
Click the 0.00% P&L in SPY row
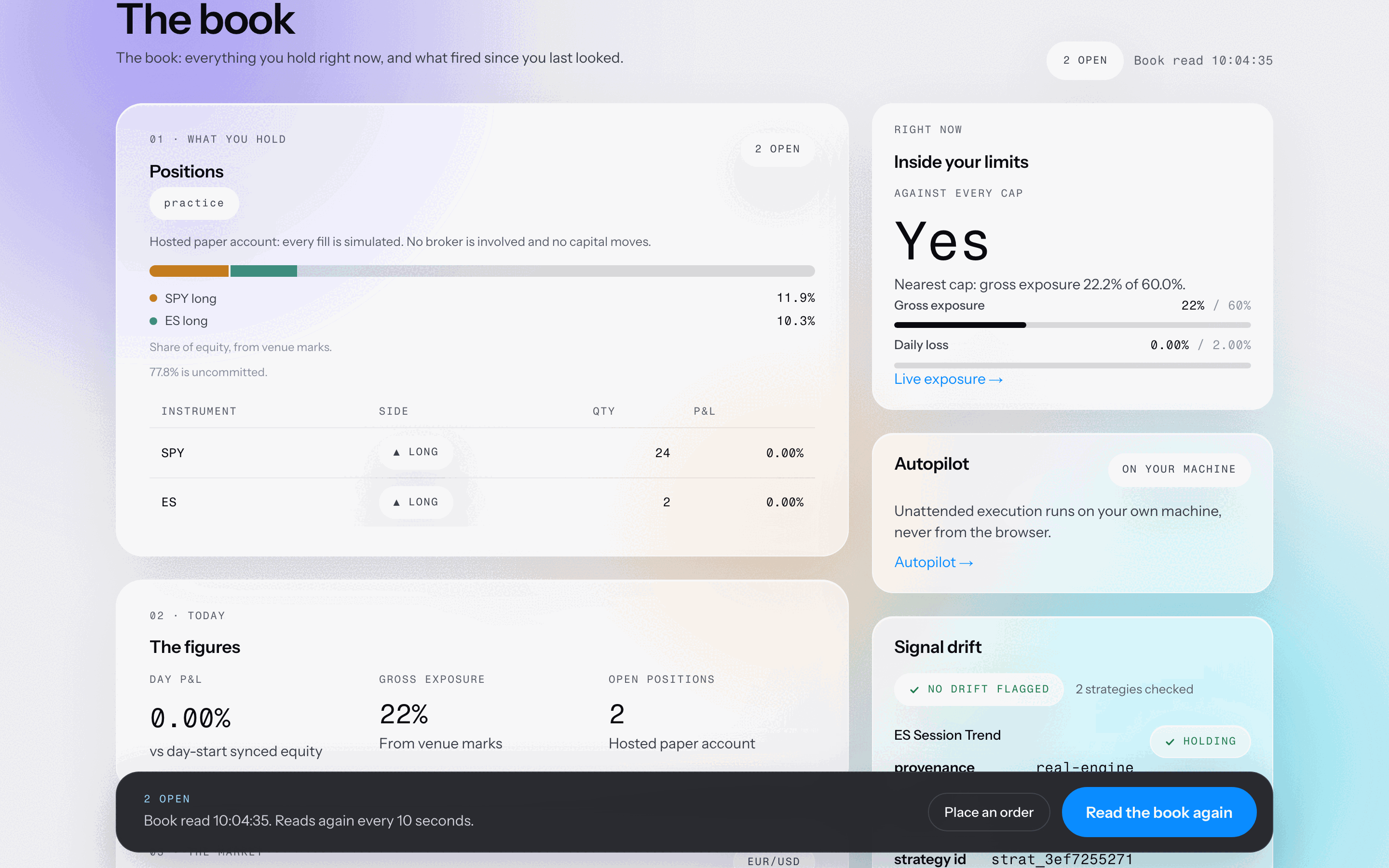(785, 453)
